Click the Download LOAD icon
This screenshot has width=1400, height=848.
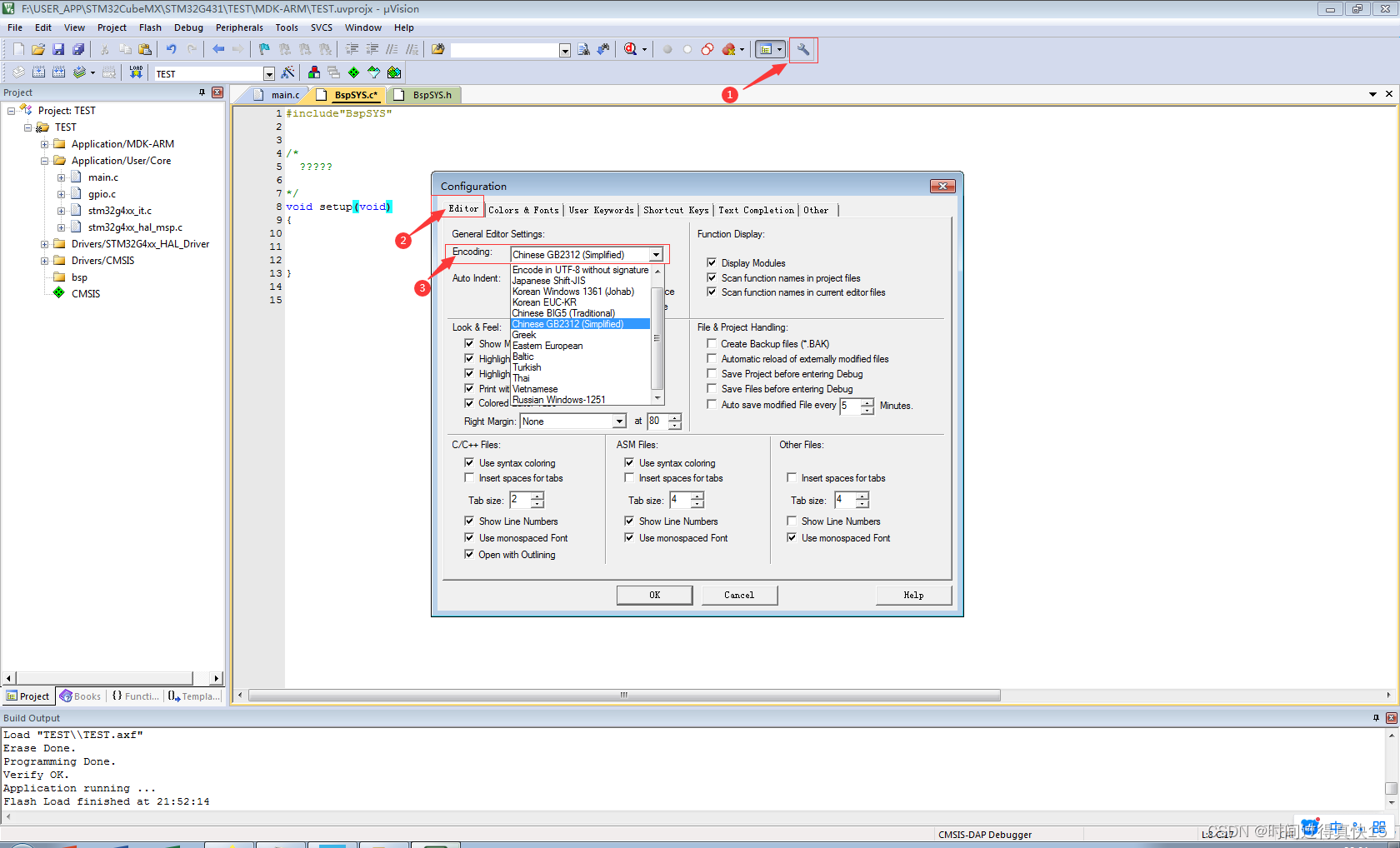tap(136, 72)
